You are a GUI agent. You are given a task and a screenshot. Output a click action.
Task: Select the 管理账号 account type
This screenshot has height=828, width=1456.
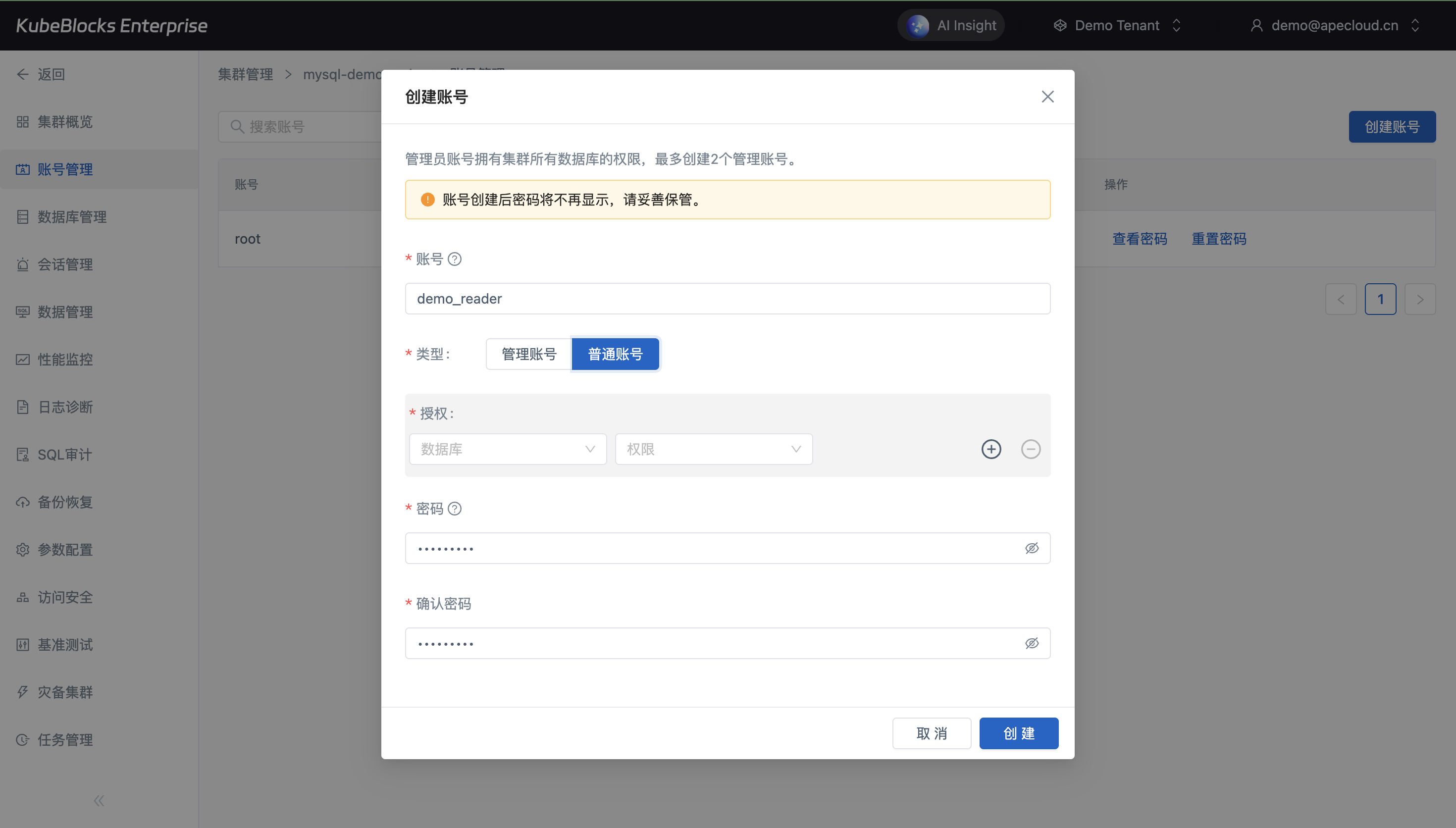point(528,354)
